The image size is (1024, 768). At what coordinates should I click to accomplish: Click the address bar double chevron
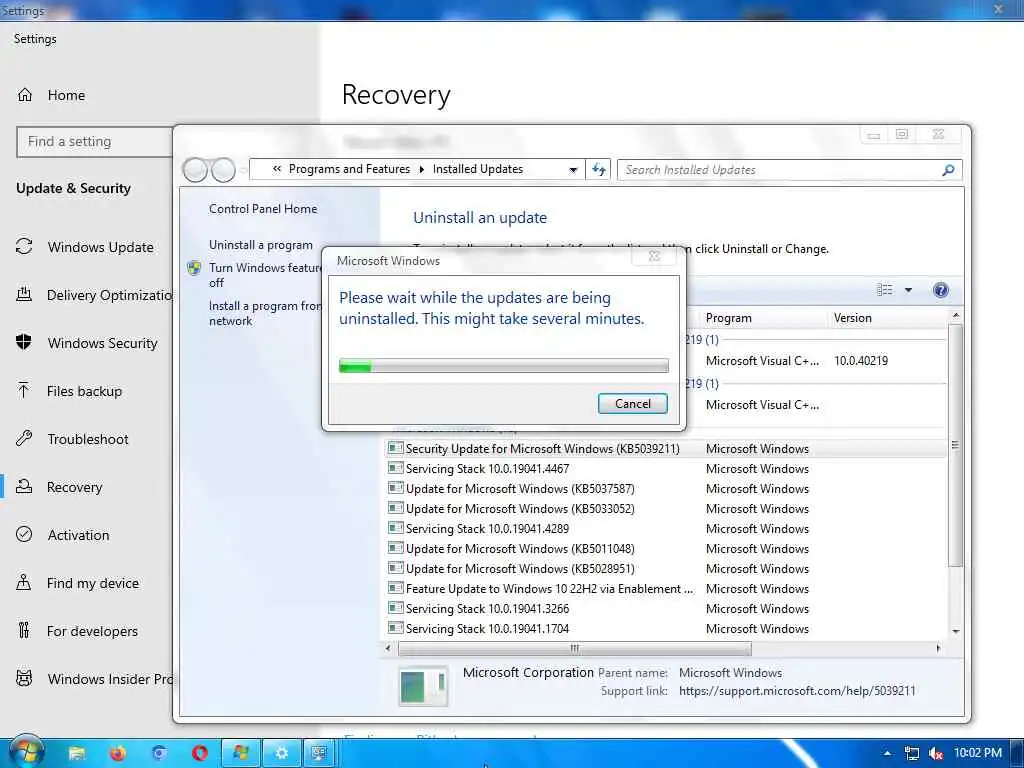pyautogui.click(x=277, y=169)
